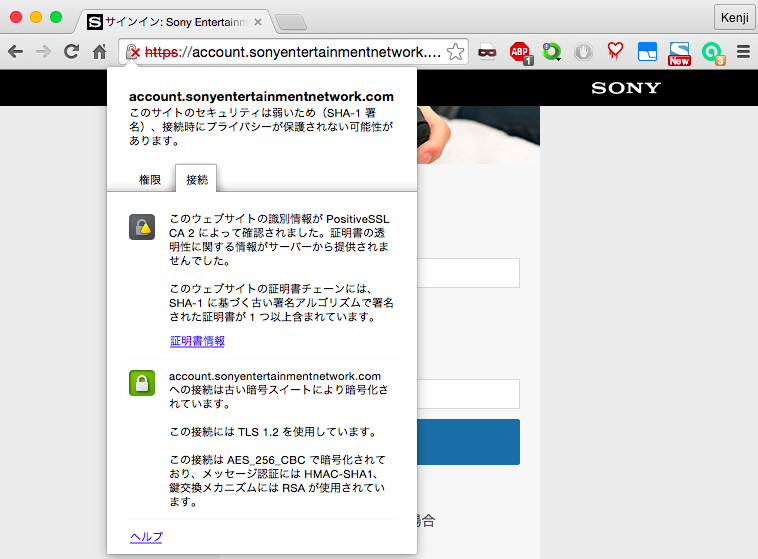Open the home page via house icon
Viewport: 758px width, 559px height.
[x=100, y=51]
